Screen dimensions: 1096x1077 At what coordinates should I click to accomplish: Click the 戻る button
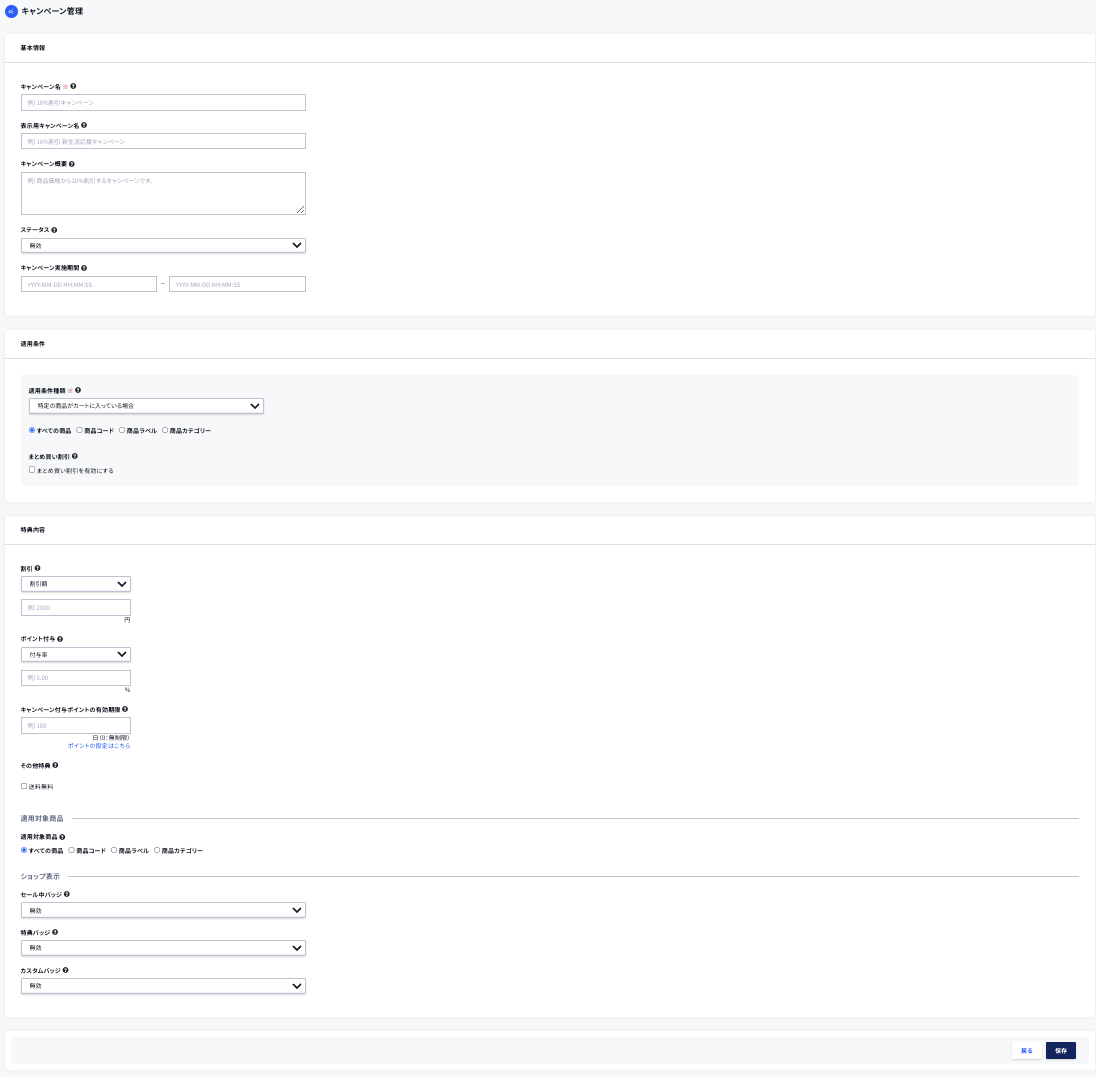pos(1026,1051)
